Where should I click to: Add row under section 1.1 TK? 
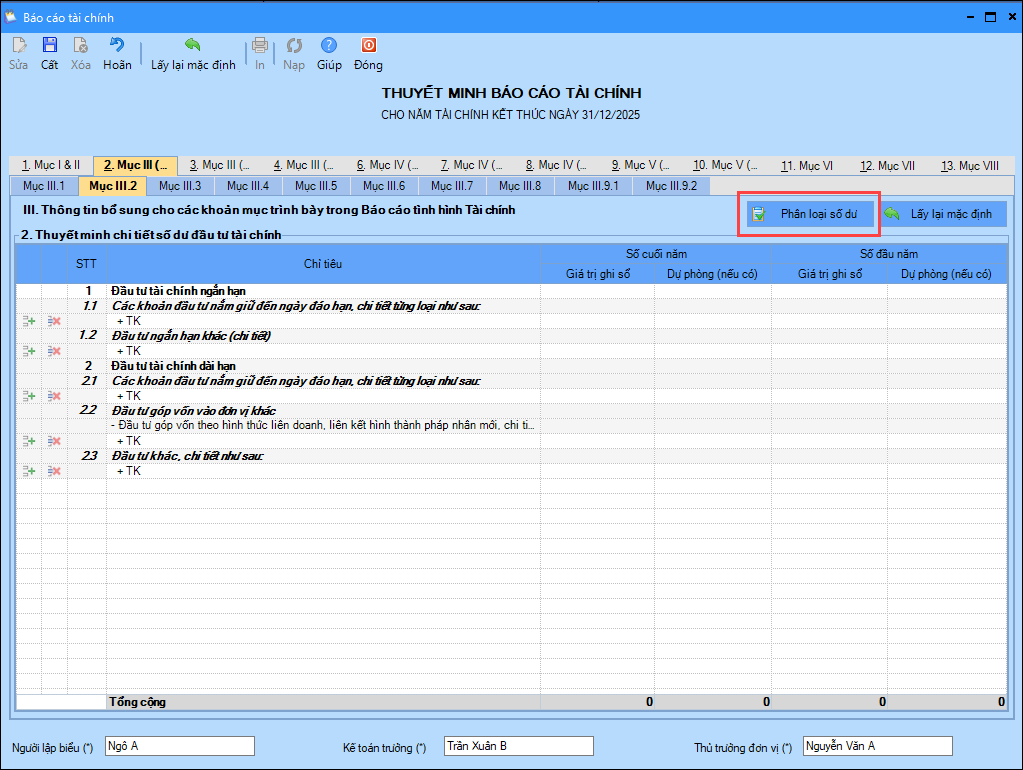tap(30, 321)
